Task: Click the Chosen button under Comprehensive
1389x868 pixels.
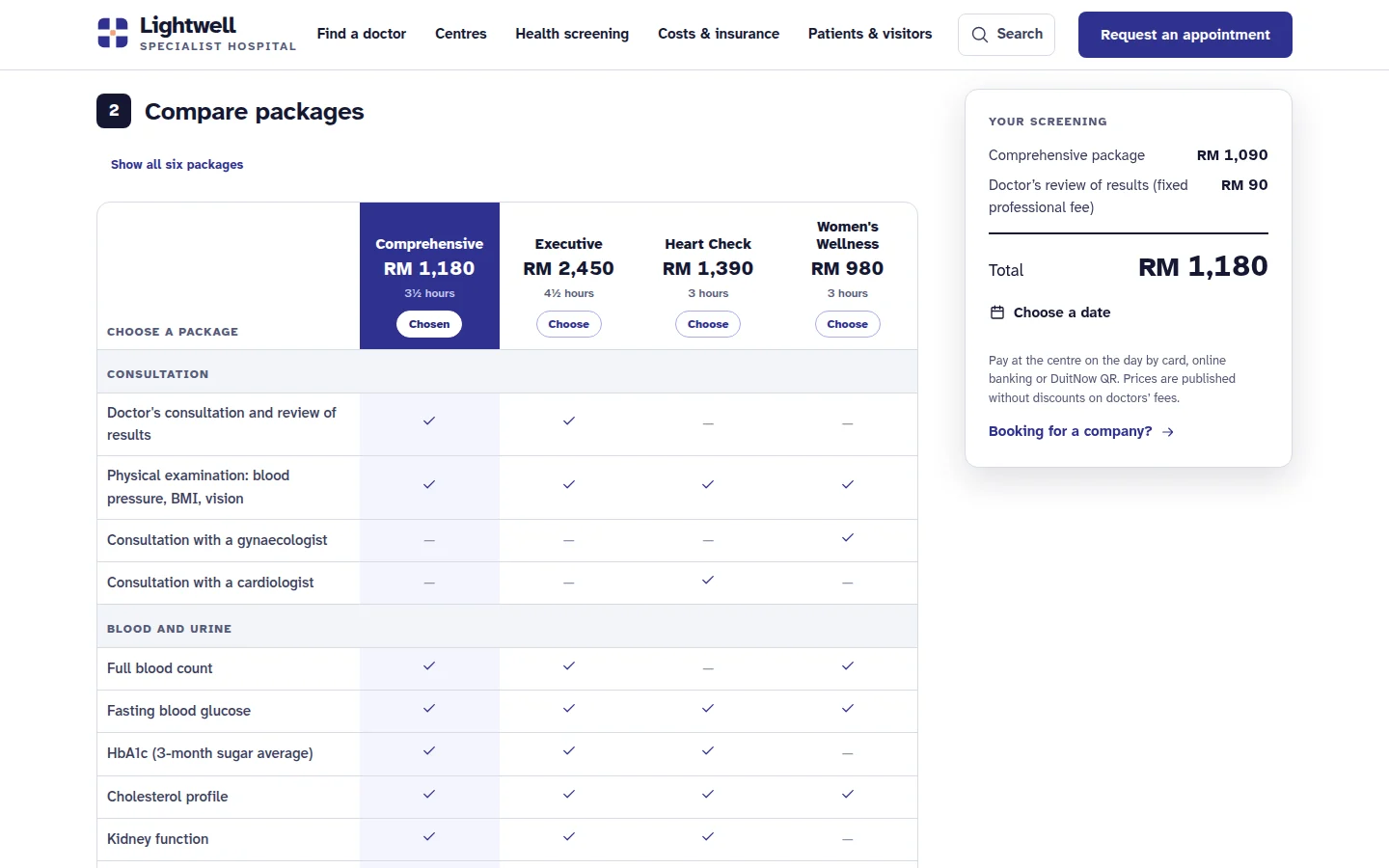Action: [x=429, y=324]
